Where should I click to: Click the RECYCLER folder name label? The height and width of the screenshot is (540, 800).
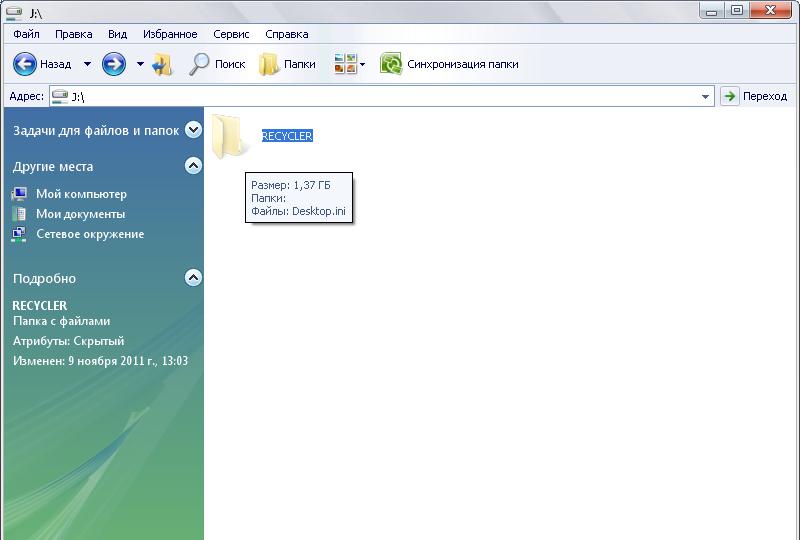coord(287,136)
